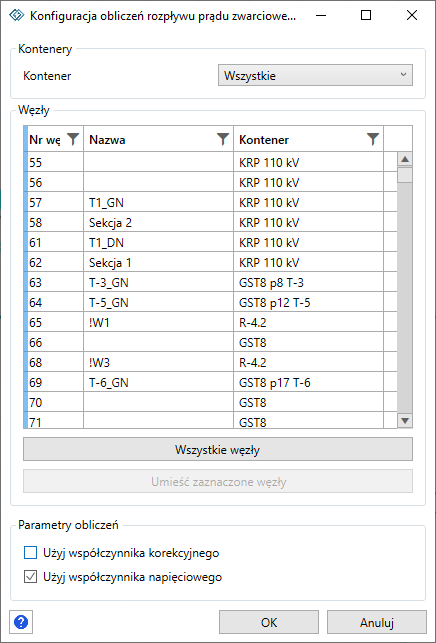Click scrollbar down arrow in node list
The width and height of the screenshot is (436, 643).
click(x=405, y=420)
